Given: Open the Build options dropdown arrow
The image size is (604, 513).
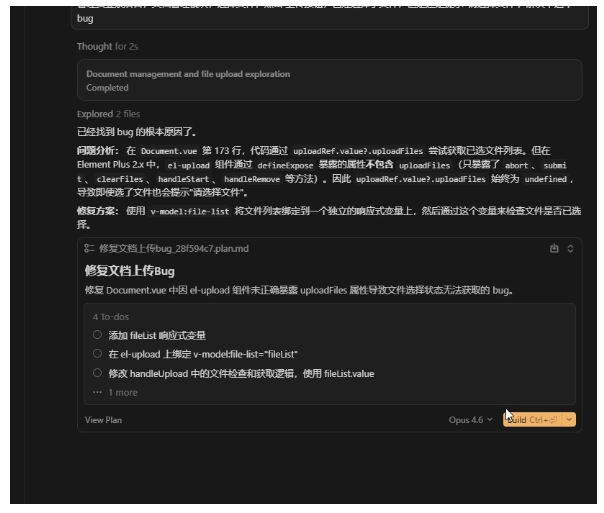Looking at the screenshot, I should coord(569,419).
